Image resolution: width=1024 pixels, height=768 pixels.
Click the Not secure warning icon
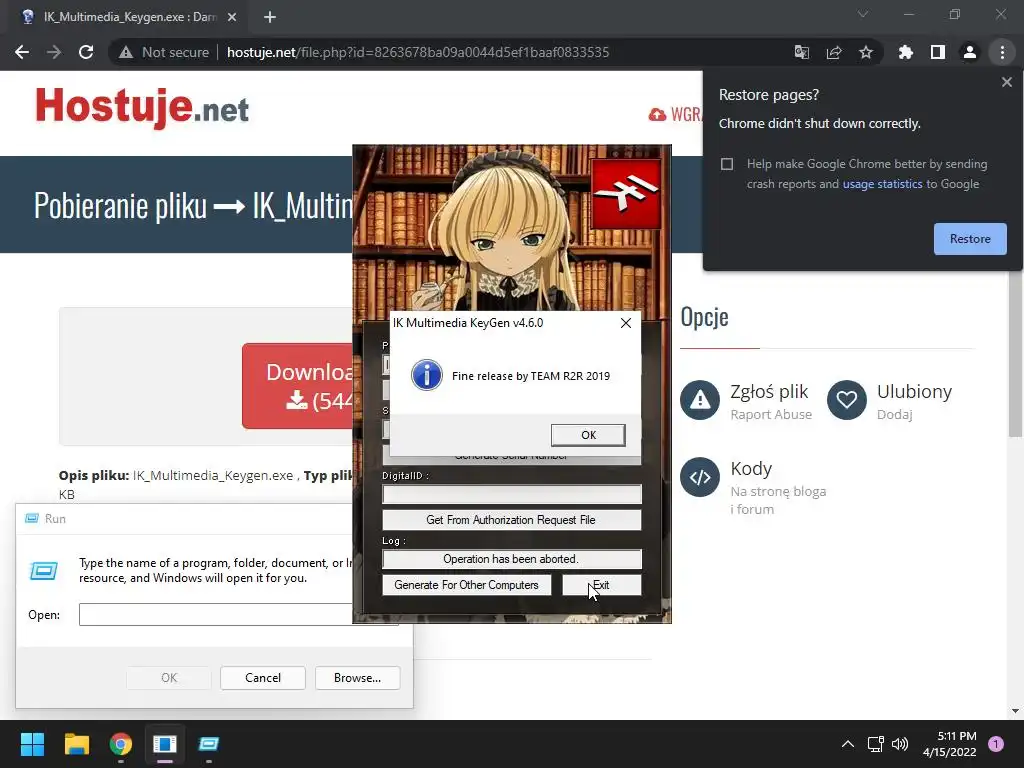click(126, 52)
